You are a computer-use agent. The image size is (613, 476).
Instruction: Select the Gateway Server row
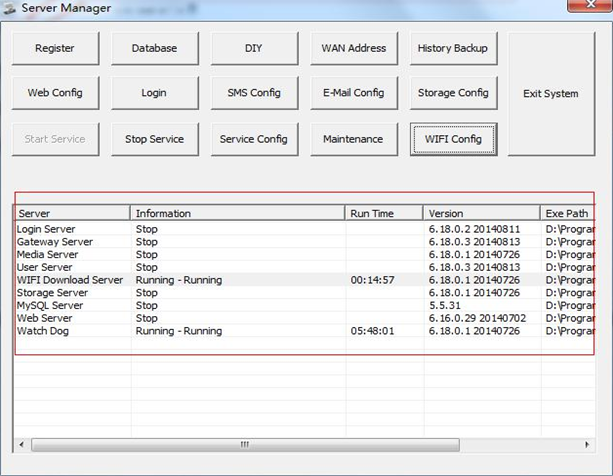pos(305,242)
